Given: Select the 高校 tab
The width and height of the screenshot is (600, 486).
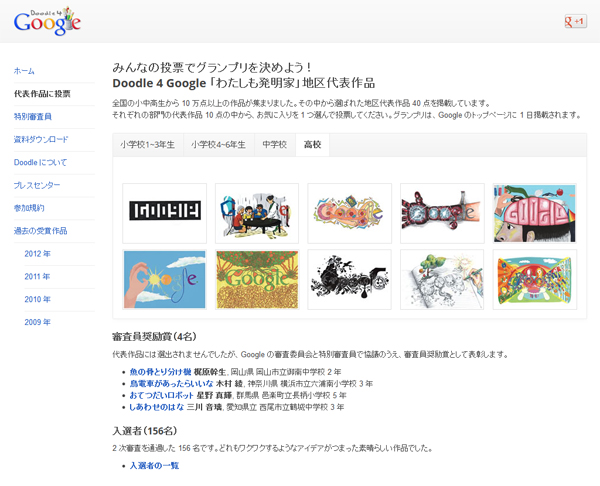Looking at the screenshot, I should [312, 145].
